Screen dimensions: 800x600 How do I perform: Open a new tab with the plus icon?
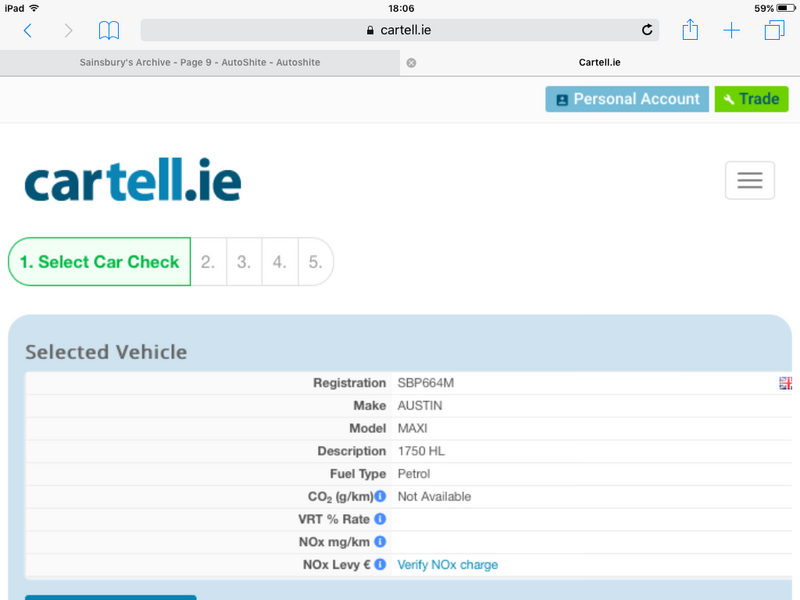click(732, 30)
